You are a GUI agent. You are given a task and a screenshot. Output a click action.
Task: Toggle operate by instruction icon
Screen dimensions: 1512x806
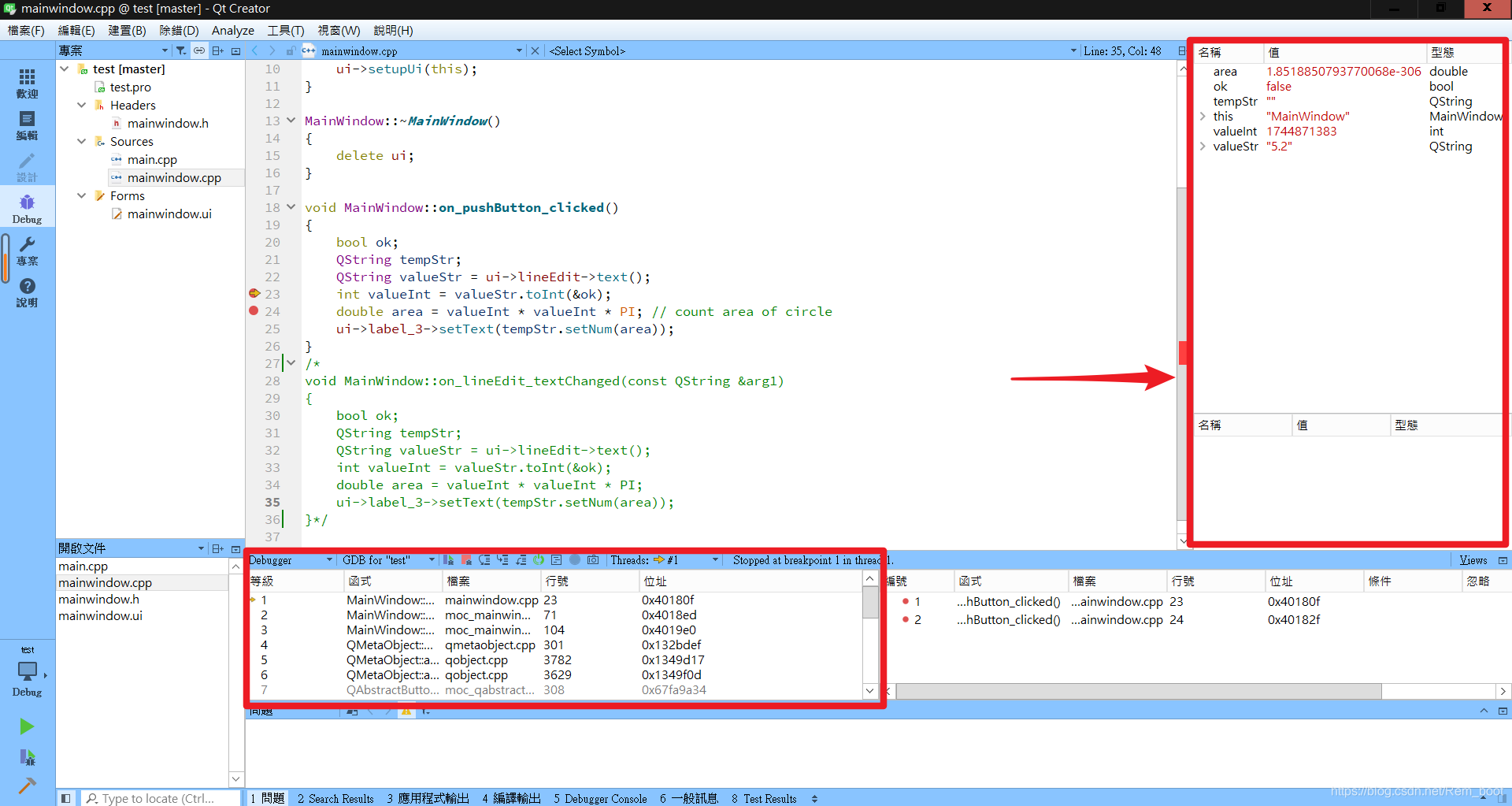tap(557, 560)
